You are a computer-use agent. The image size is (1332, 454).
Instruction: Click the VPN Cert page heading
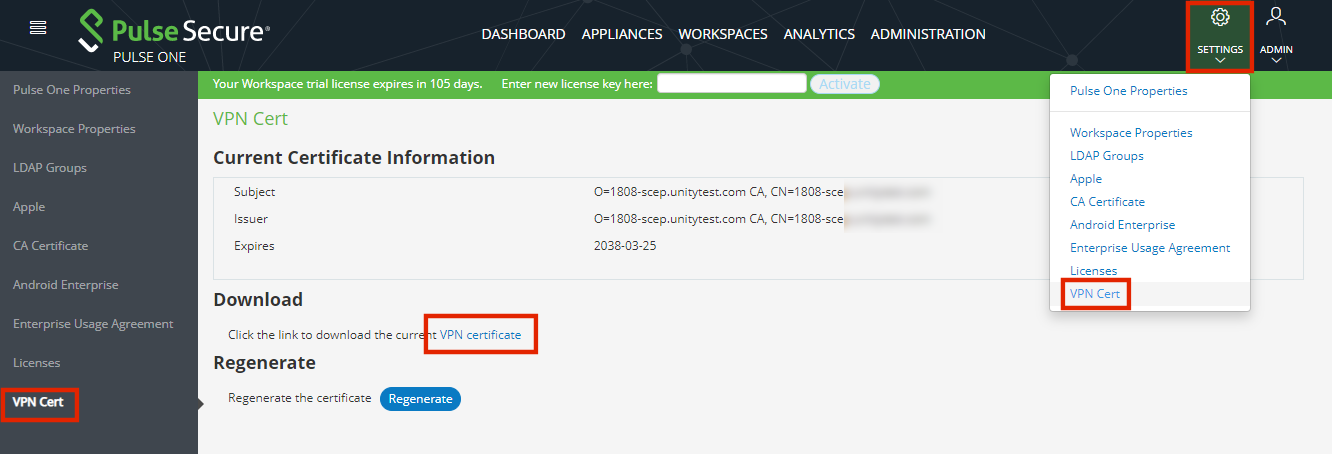coord(250,119)
